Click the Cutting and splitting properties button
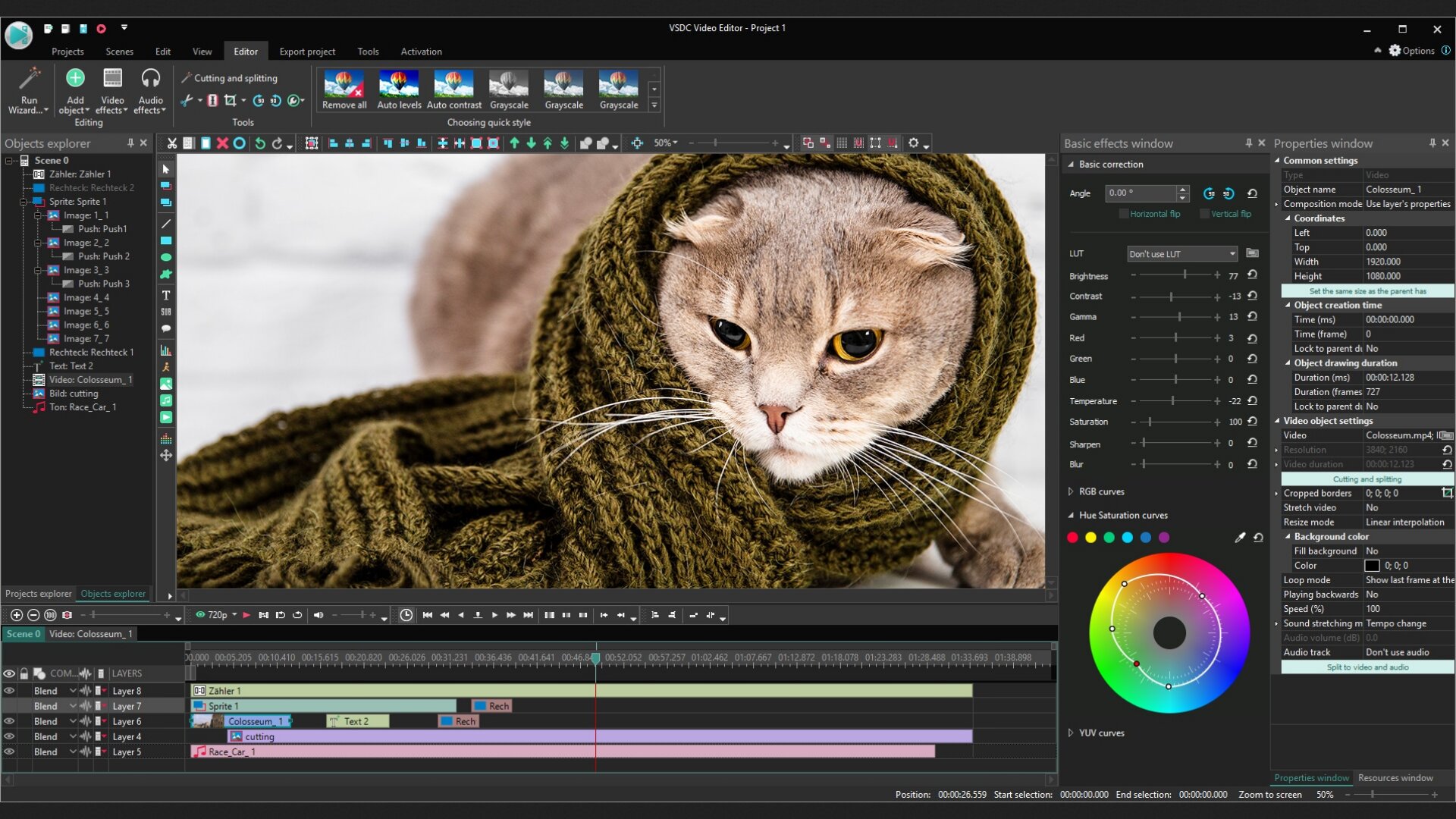The width and height of the screenshot is (1456, 819). (1367, 479)
